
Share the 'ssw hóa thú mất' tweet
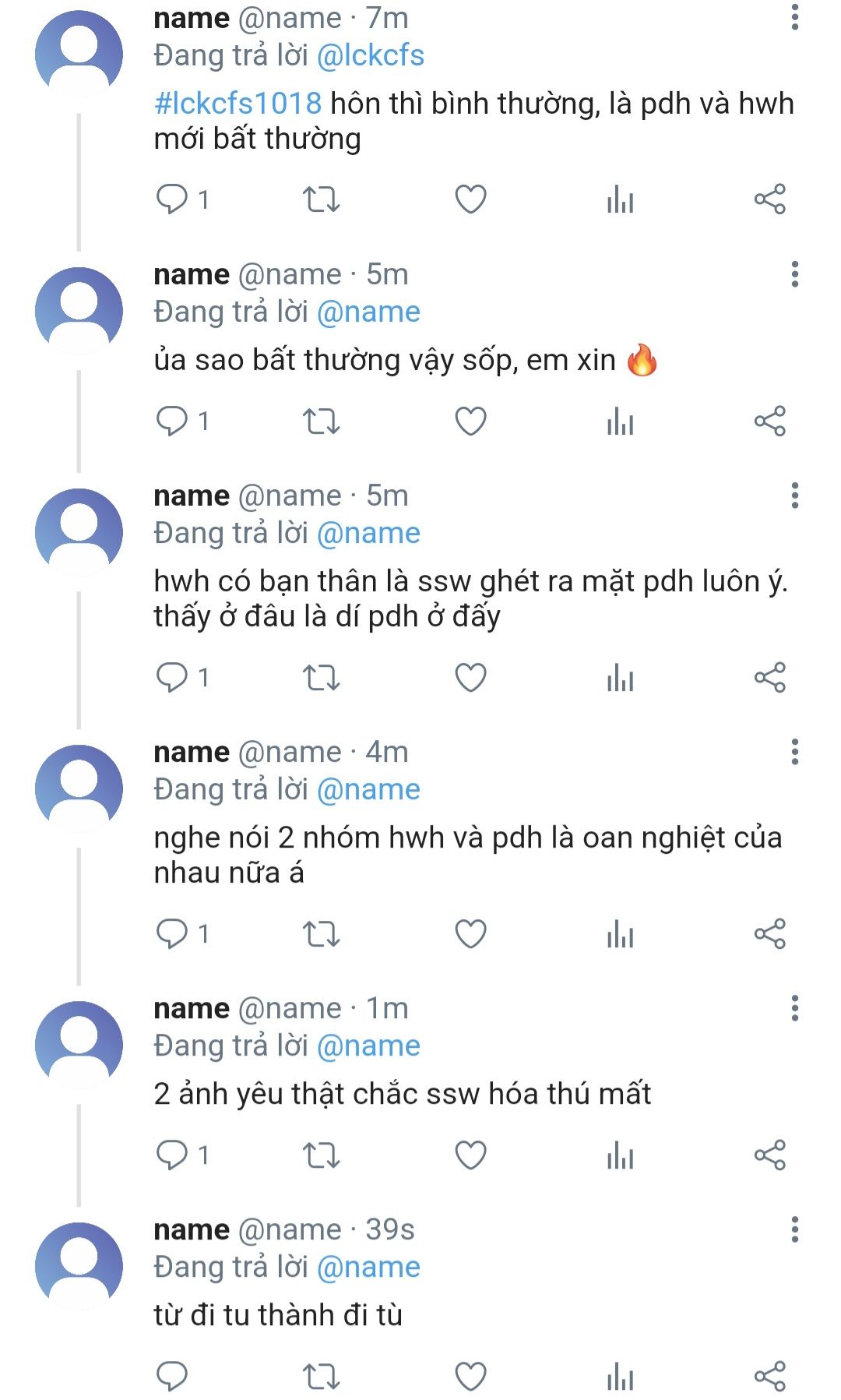coord(769,1155)
